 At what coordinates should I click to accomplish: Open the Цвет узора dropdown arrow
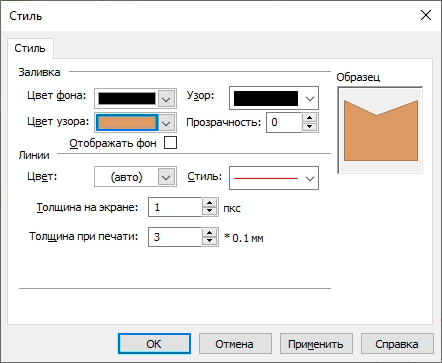pyautogui.click(x=166, y=123)
